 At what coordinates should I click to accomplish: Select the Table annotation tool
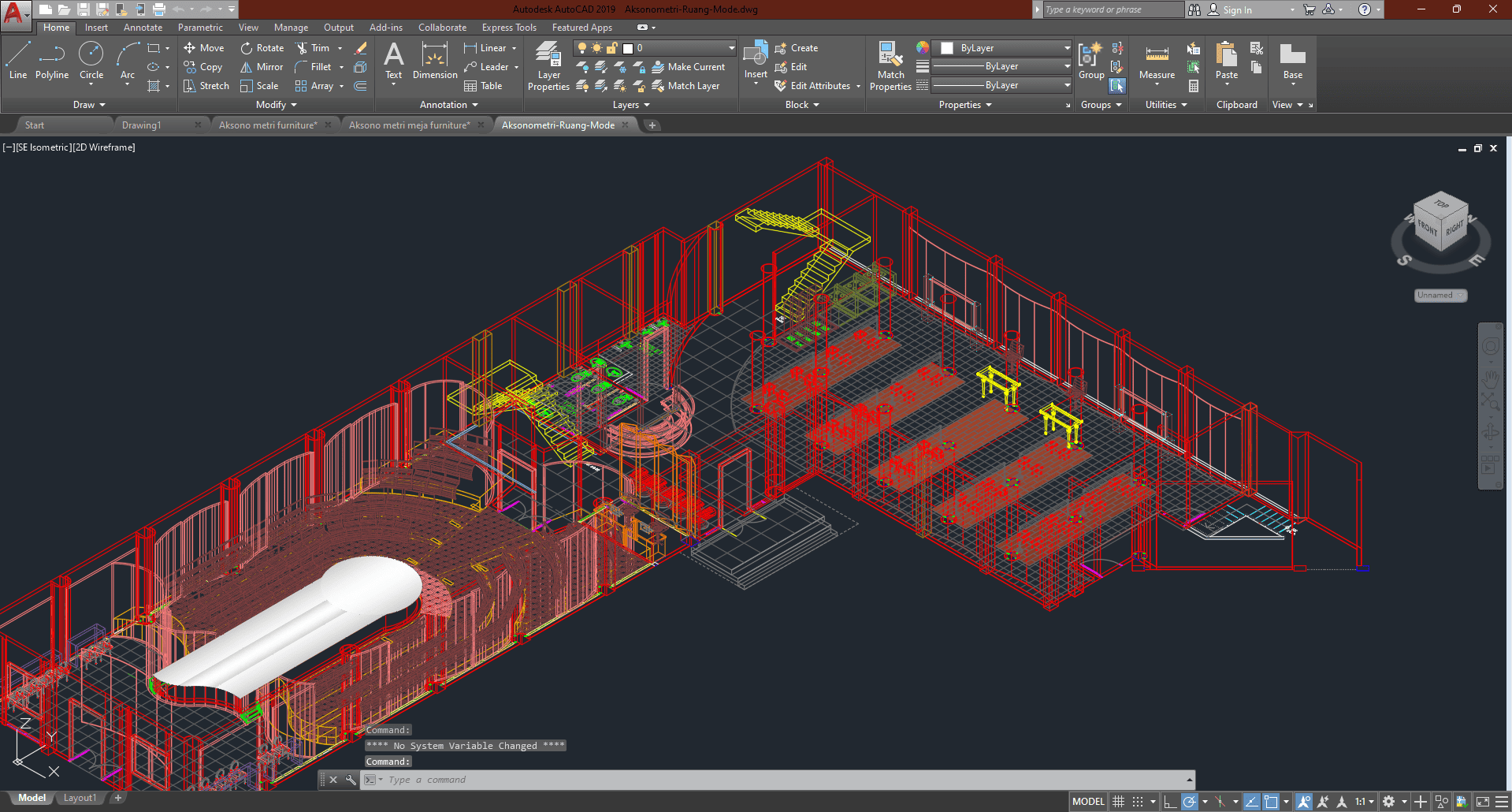click(x=483, y=86)
